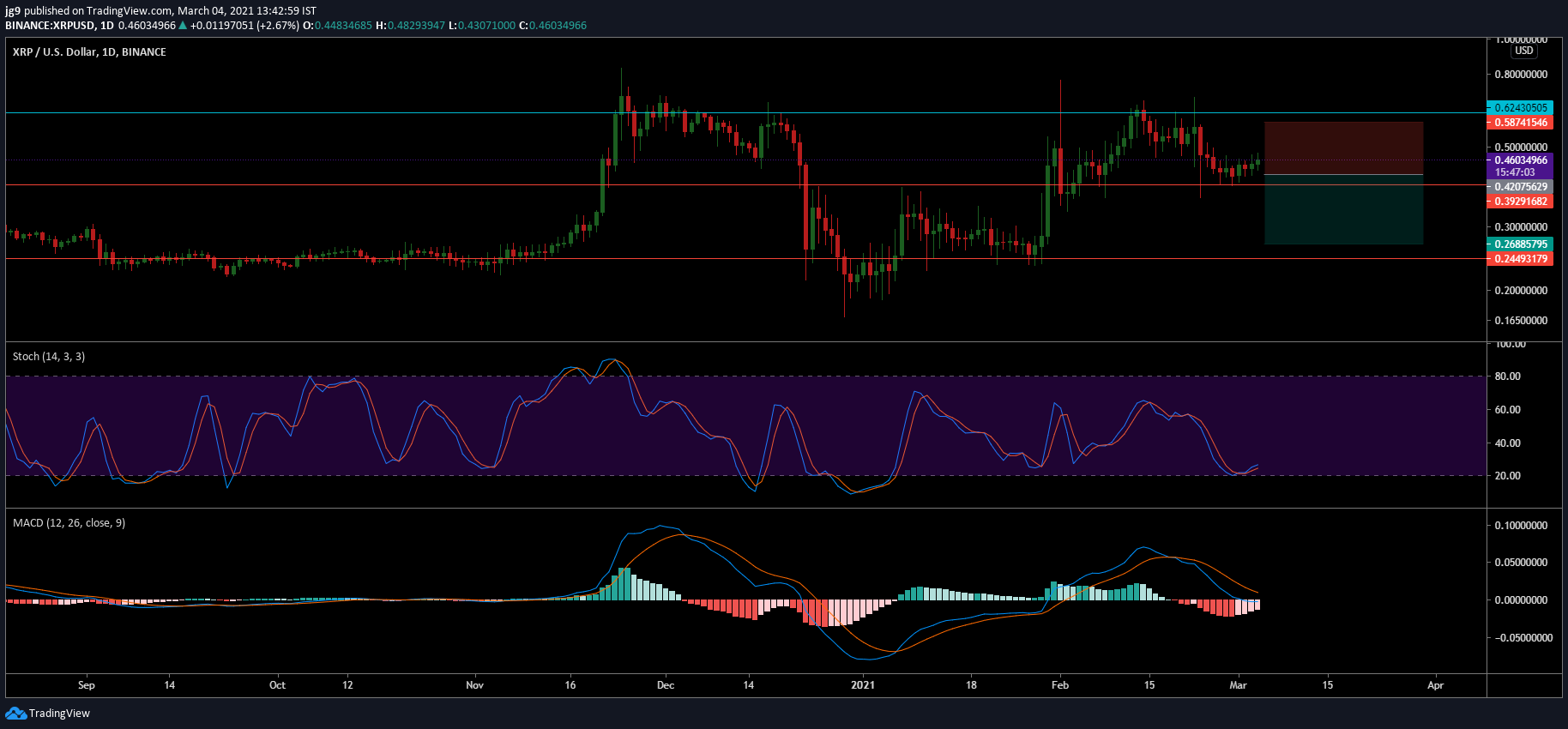
Task: Click the author name jg9 in header
Action: coord(13,11)
